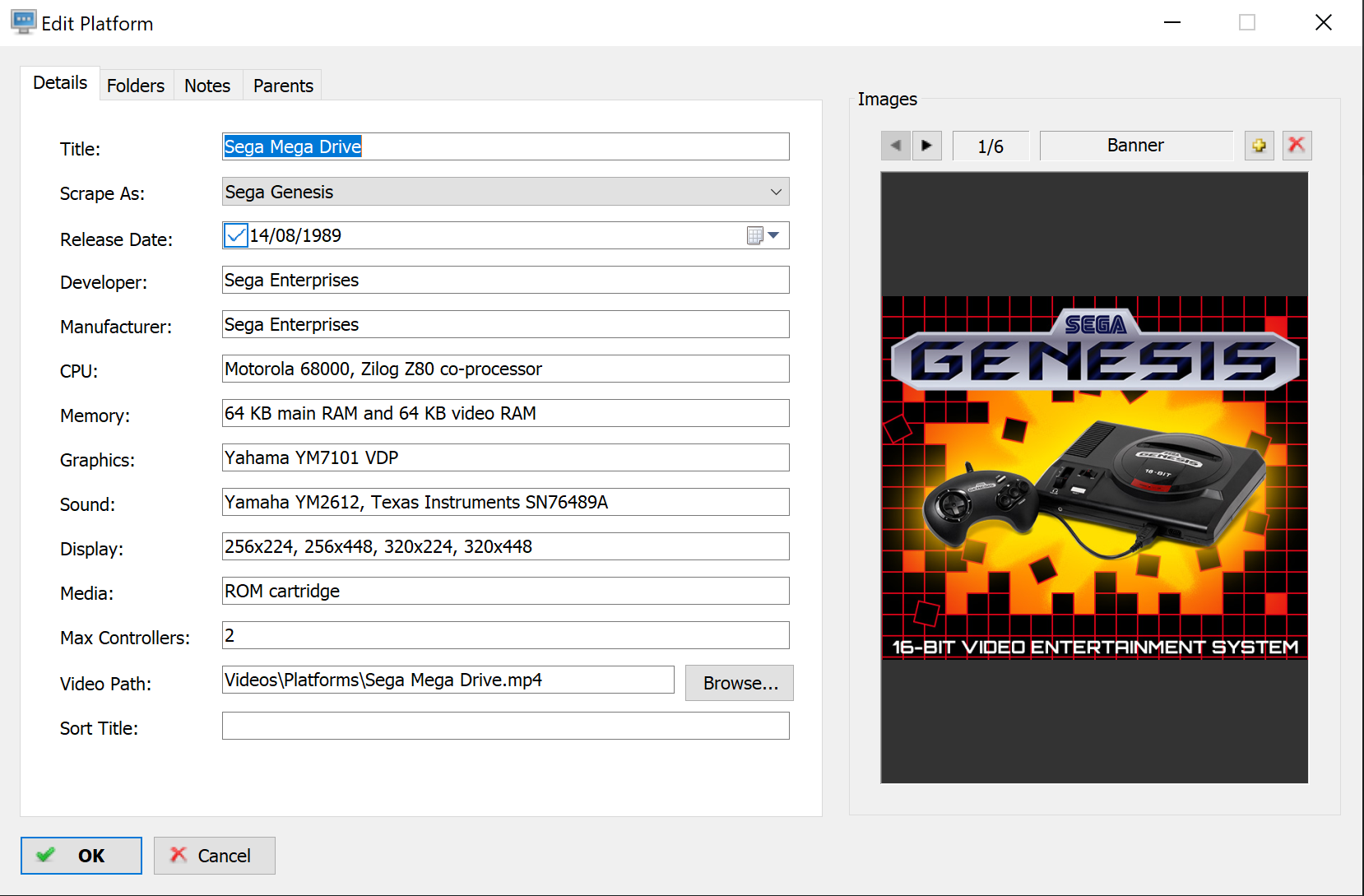The image size is (1364, 896).
Task: Click the Max Controllers field
Action: point(506,635)
